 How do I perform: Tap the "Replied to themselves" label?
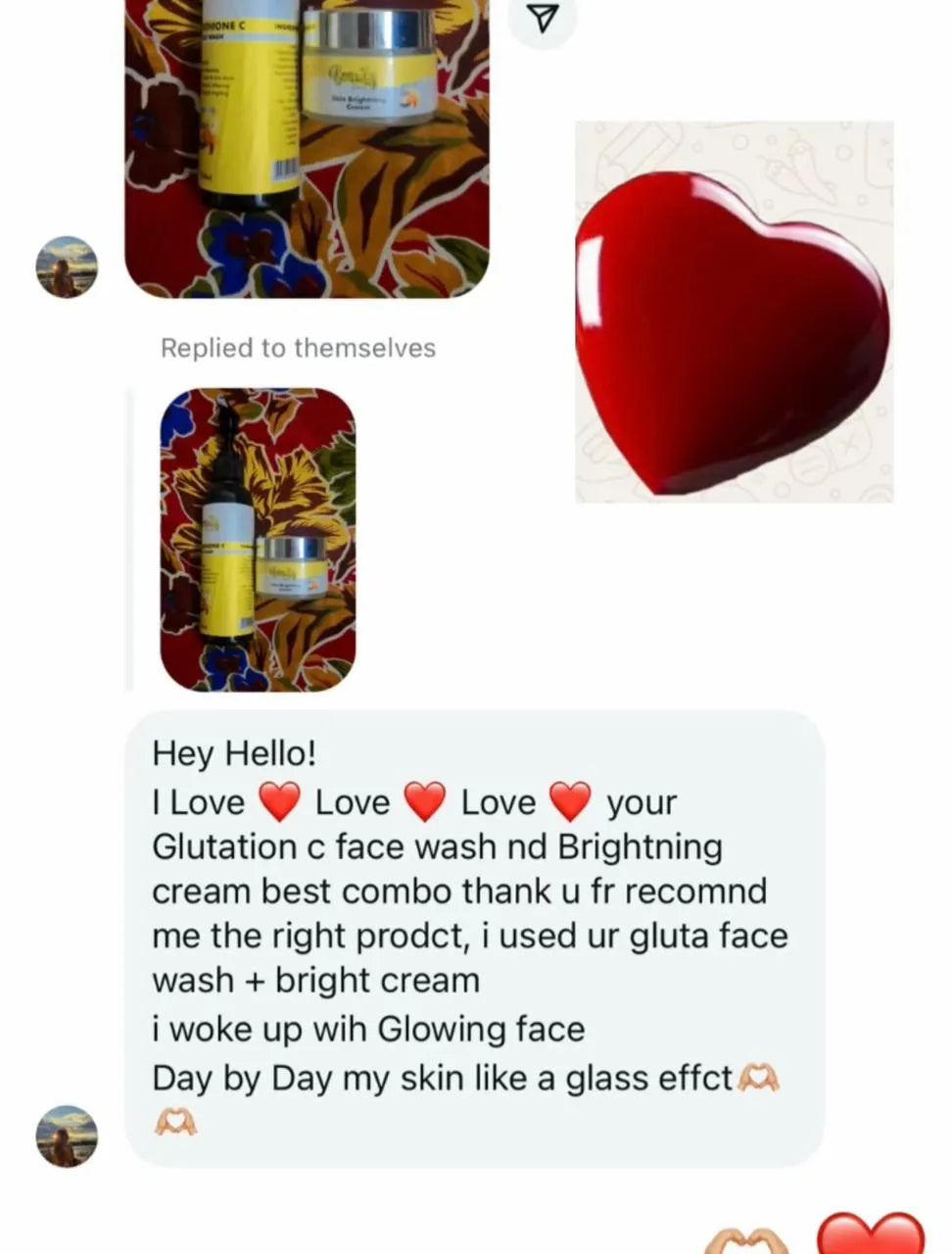298,348
